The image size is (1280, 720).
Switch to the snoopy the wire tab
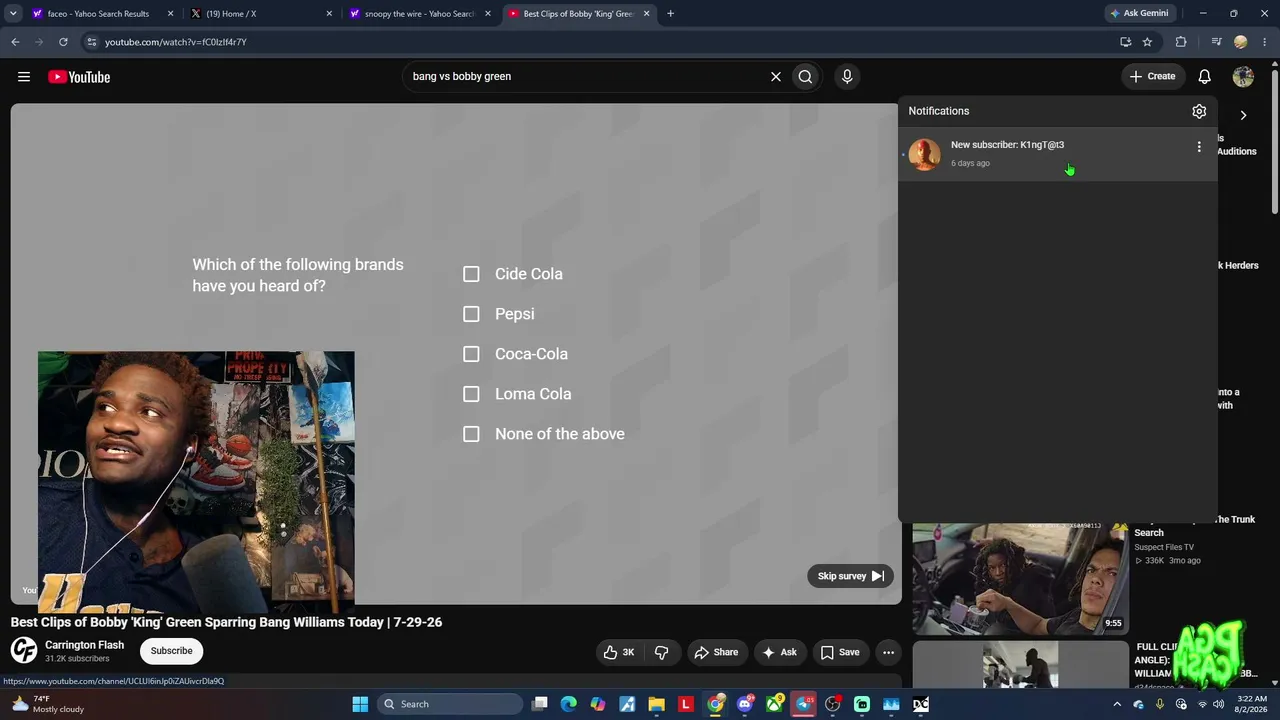(x=420, y=14)
